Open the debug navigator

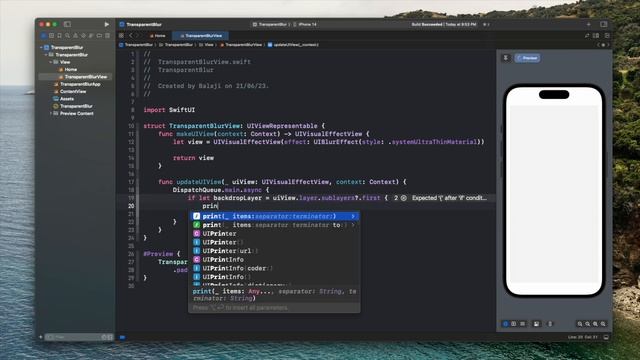point(91,36)
